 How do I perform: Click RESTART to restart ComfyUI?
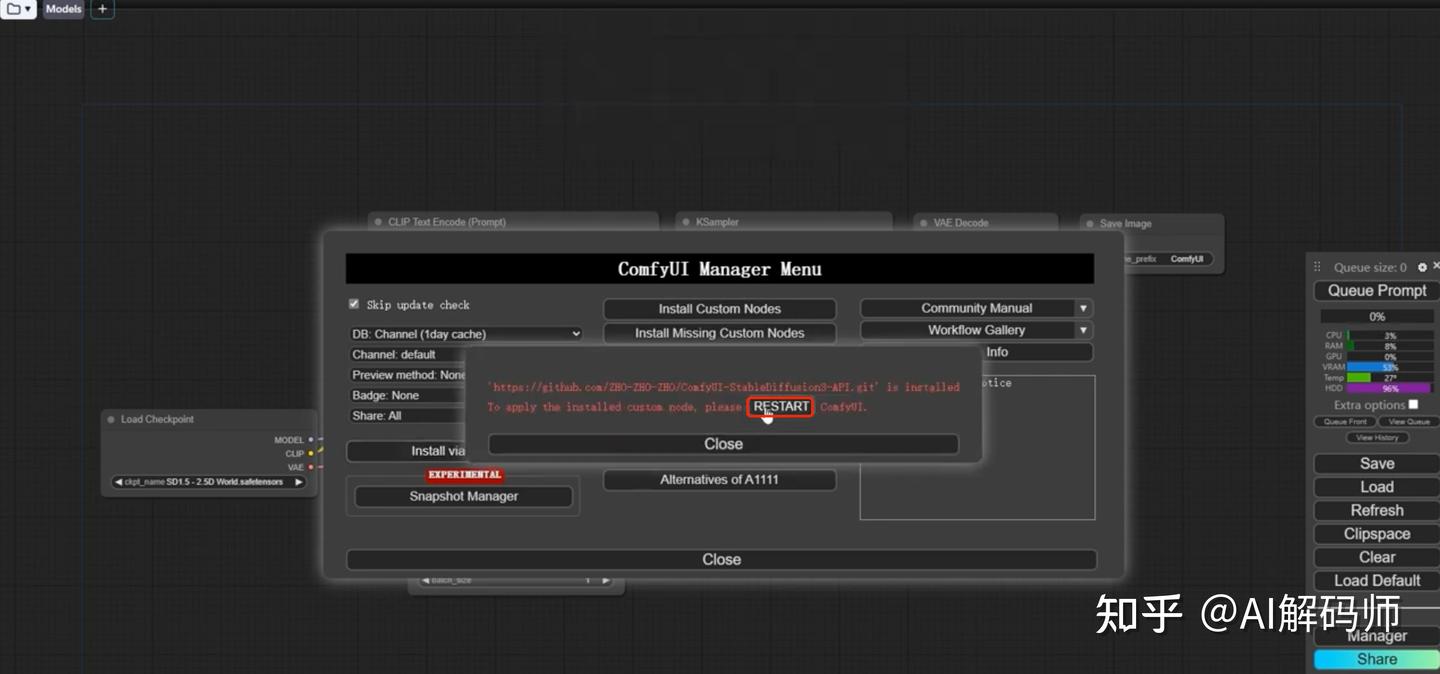click(x=780, y=406)
